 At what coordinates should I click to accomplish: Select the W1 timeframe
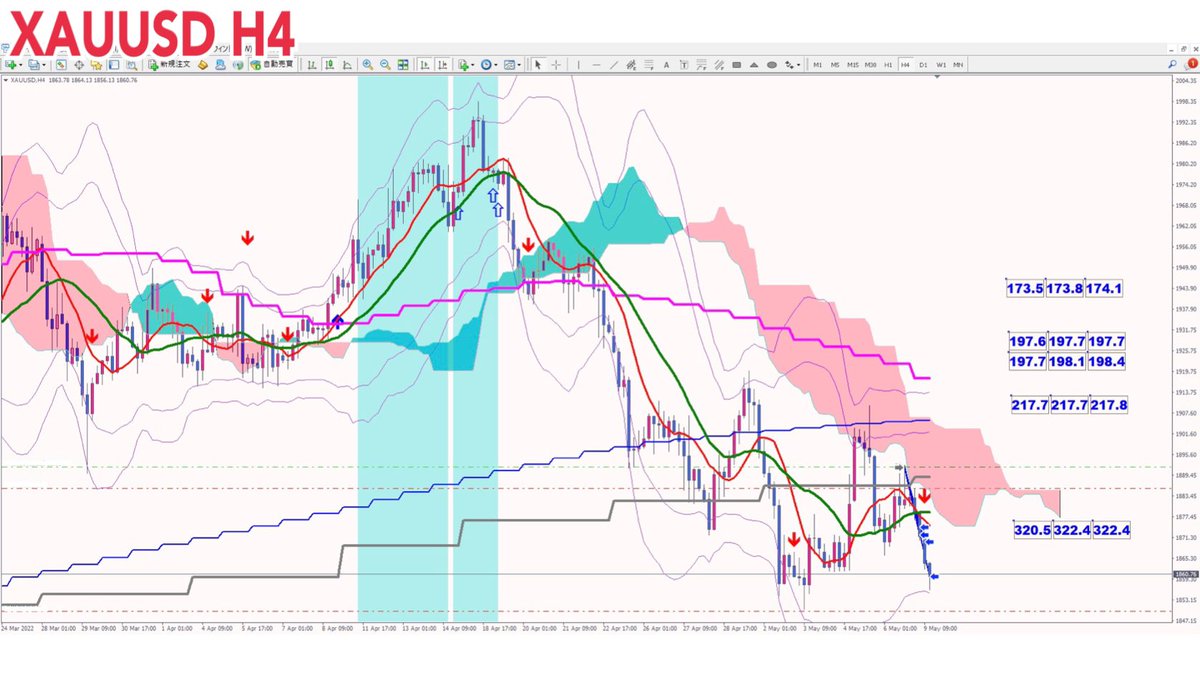(941, 65)
